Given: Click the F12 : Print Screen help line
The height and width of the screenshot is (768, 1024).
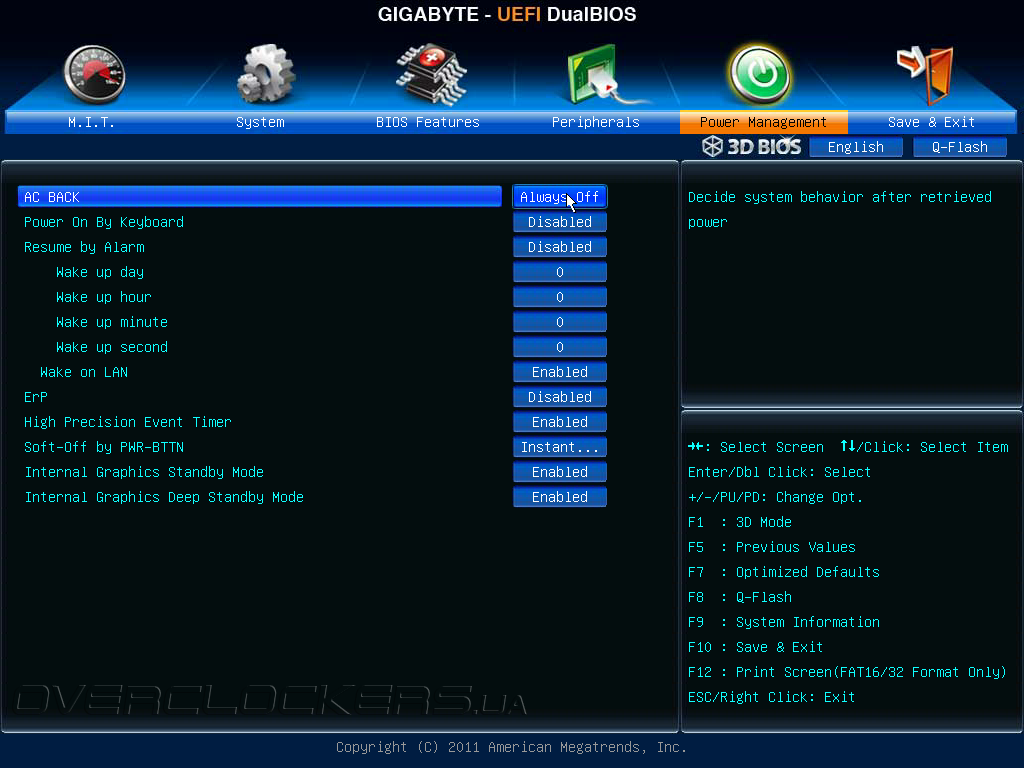Looking at the screenshot, I should 847,673.
